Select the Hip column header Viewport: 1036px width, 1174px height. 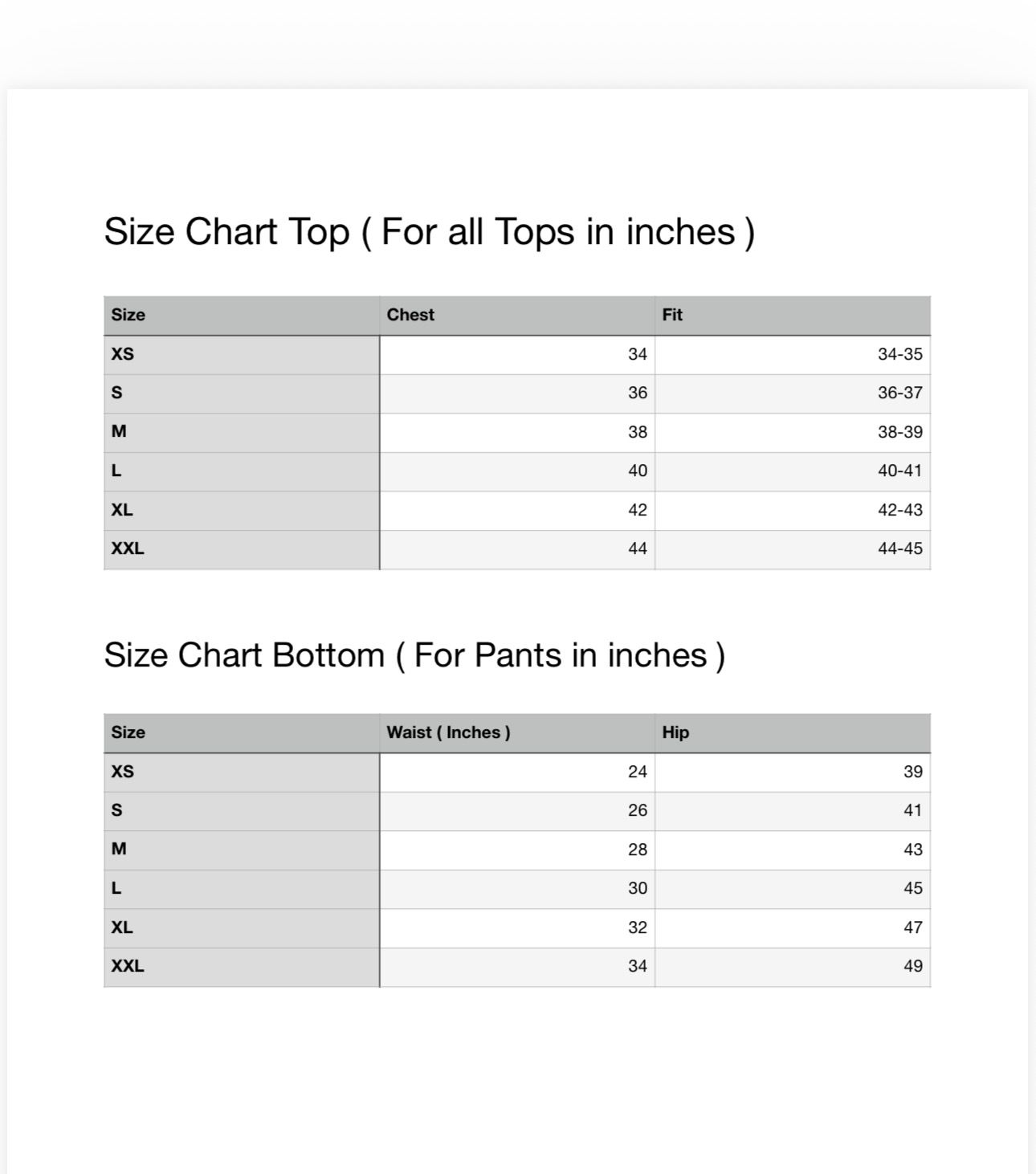675,732
